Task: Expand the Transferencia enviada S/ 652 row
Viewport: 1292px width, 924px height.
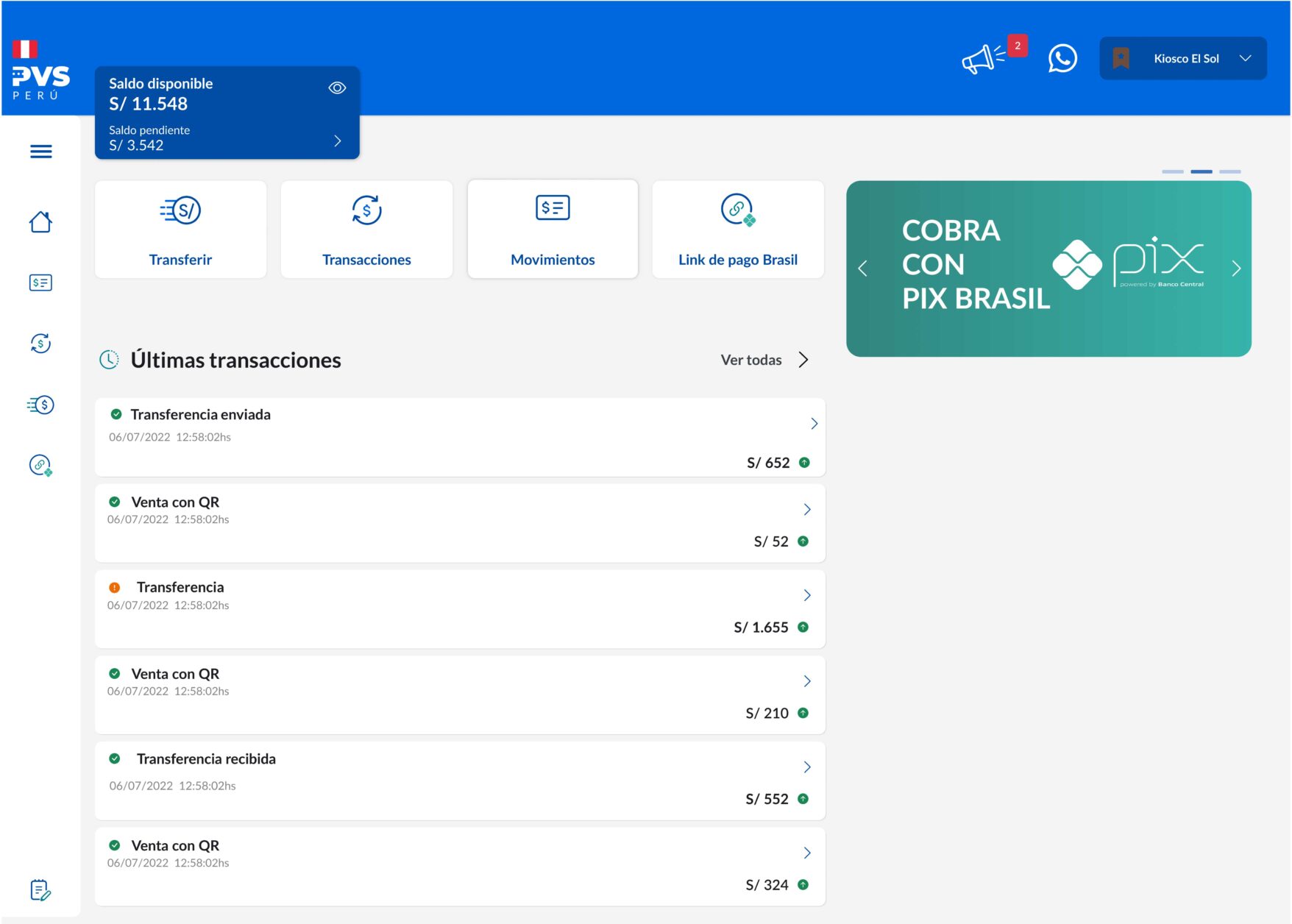Action: click(x=814, y=424)
